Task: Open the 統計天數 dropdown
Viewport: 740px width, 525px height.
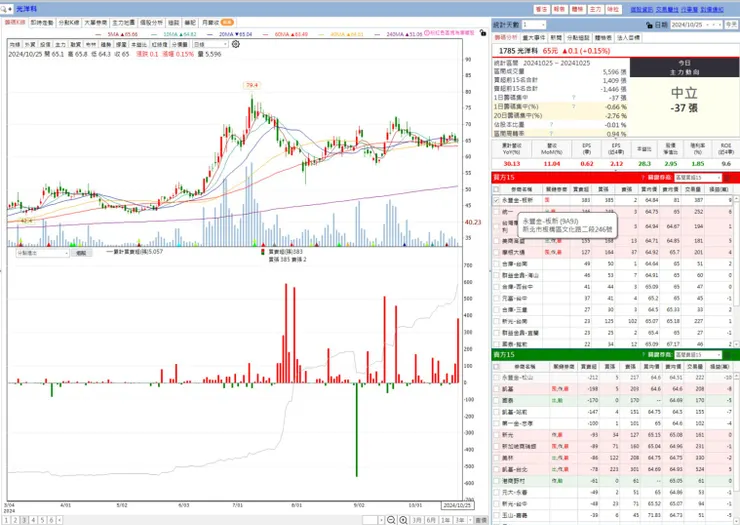Action: [x=534, y=25]
